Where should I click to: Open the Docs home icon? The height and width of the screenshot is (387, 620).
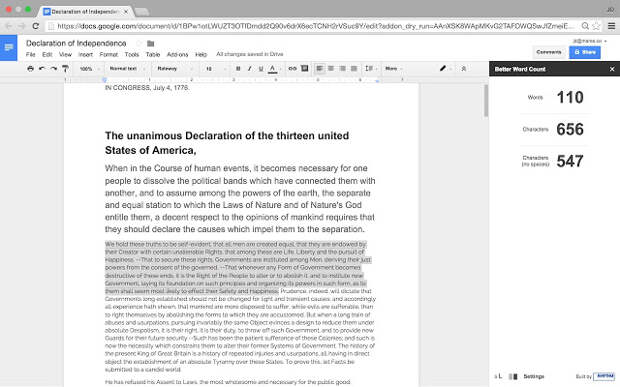click(8, 48)
